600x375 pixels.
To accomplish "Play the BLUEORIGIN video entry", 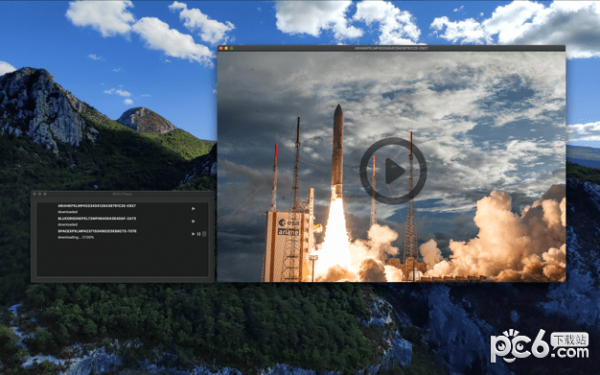I will 193,221.
